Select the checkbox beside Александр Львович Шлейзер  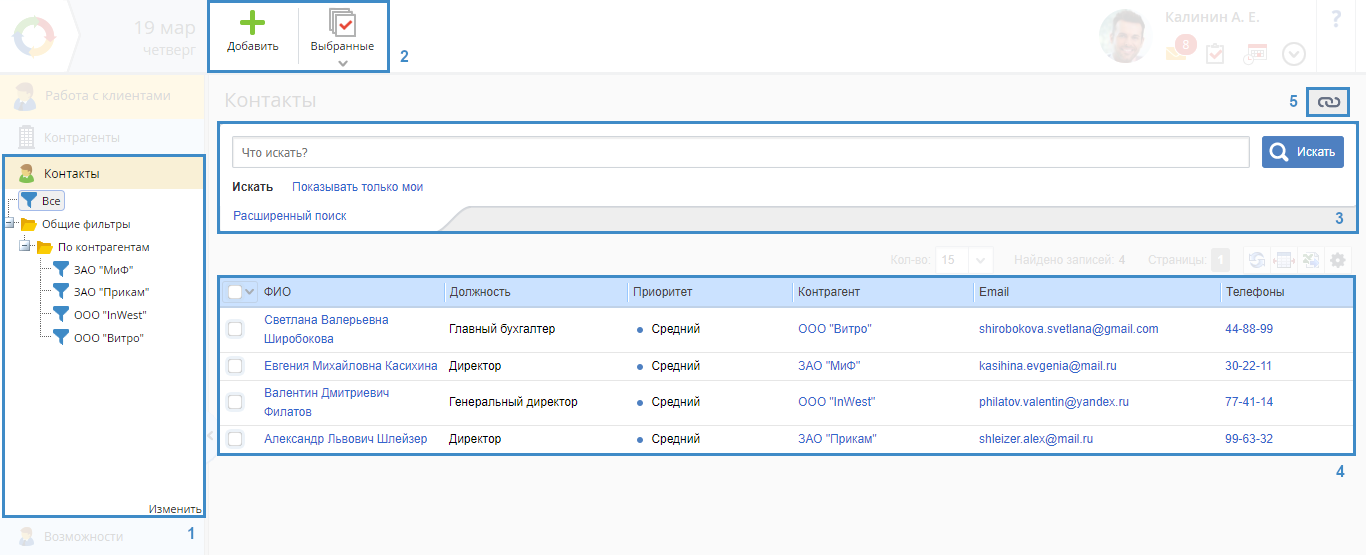235,439
